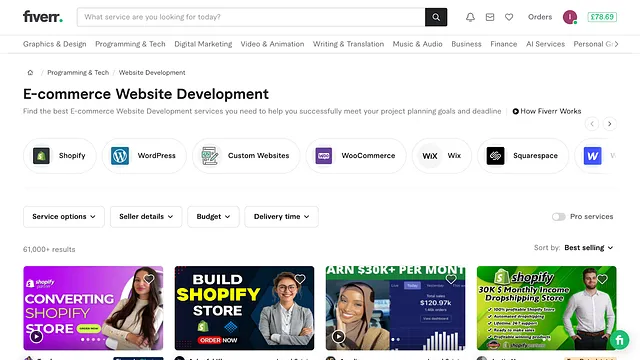
Task: Select the Shopify platform chip
Action: click(x=60, y=156)
